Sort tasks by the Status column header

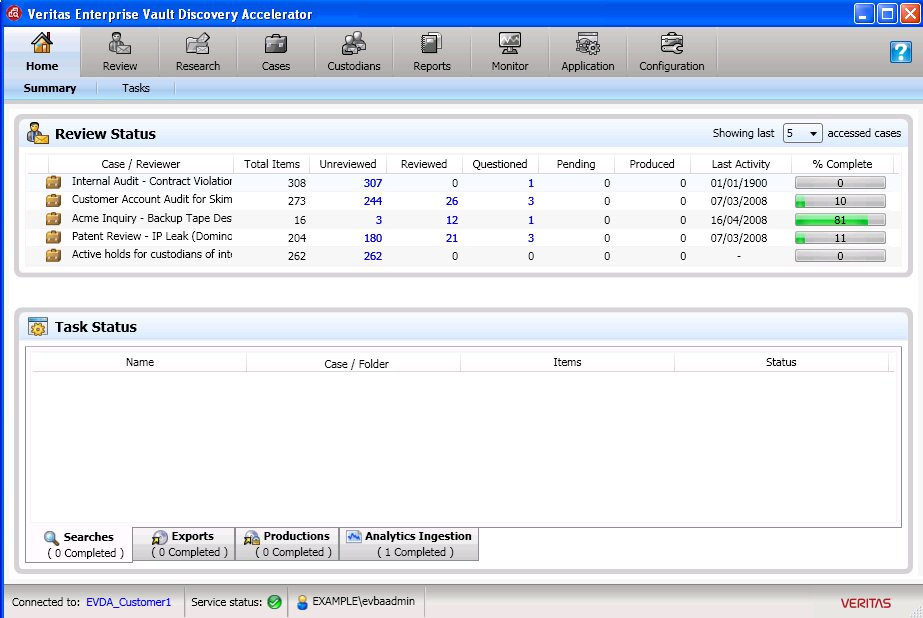781,363
